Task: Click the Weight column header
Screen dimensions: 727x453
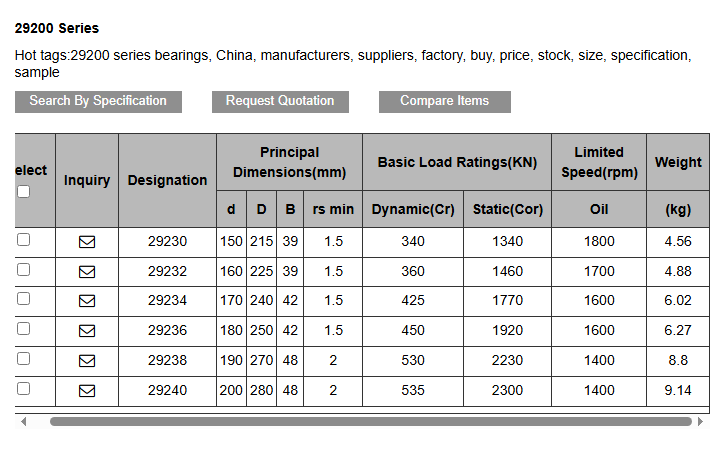Action: click(678, 162)
